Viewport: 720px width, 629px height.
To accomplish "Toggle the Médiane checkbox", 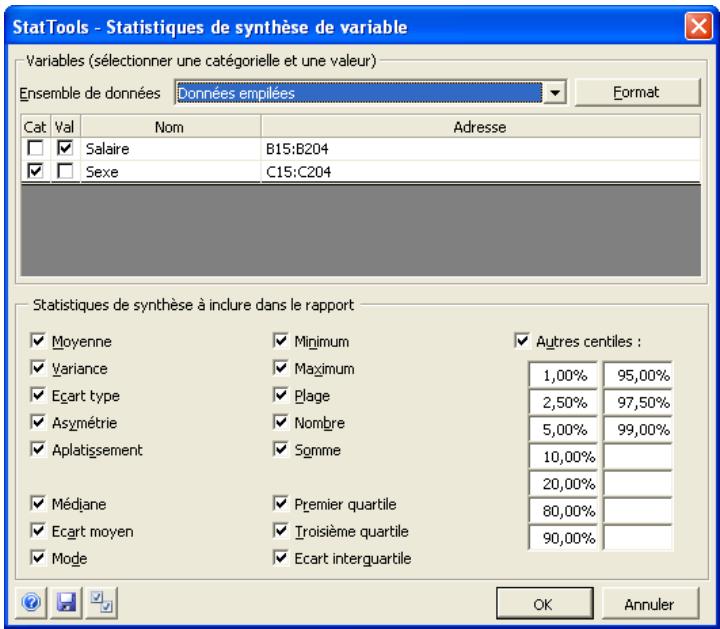I will coord(38,503).
